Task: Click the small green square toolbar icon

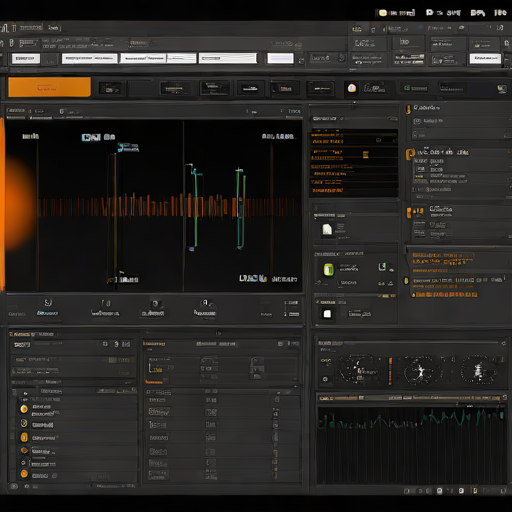Action: point(407,88)
